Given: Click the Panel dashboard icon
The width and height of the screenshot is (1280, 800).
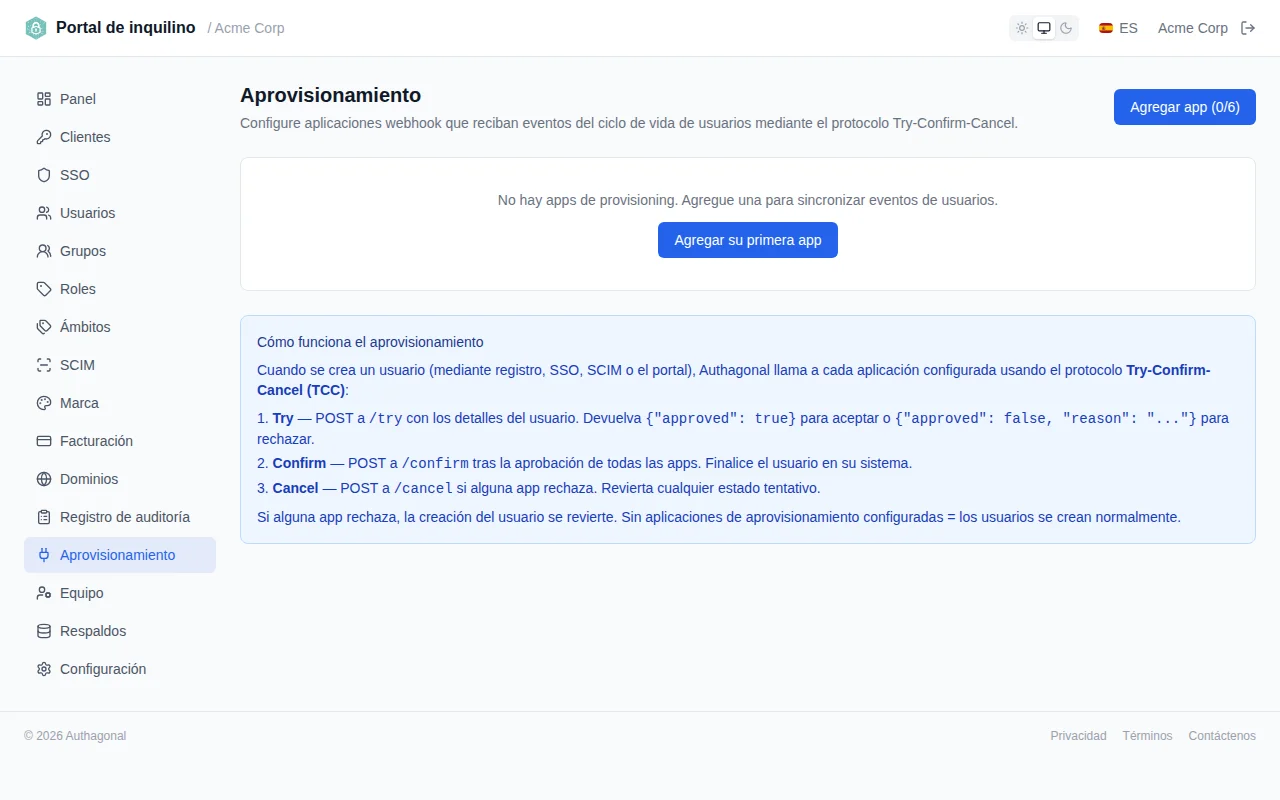Looking at the screenshot, I should tap(44, 99).
